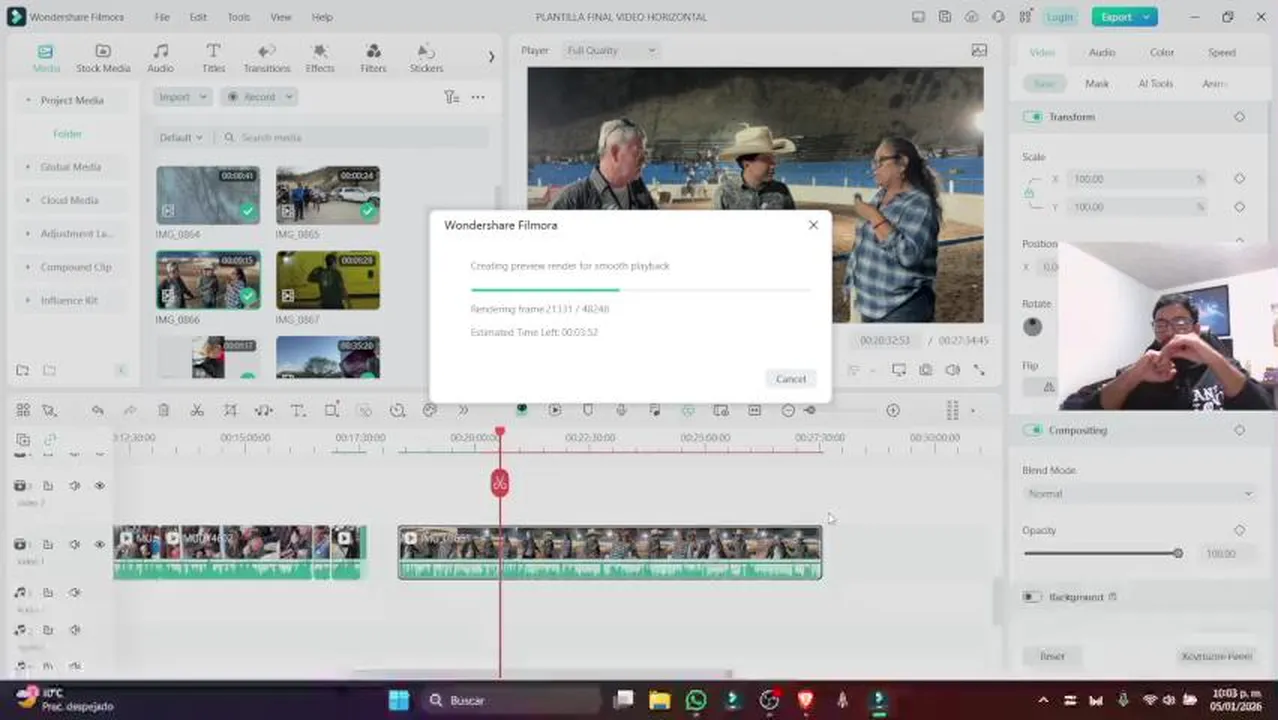Open the Full Quality player dropdown
1278x720 pixels.
(611, 50)
